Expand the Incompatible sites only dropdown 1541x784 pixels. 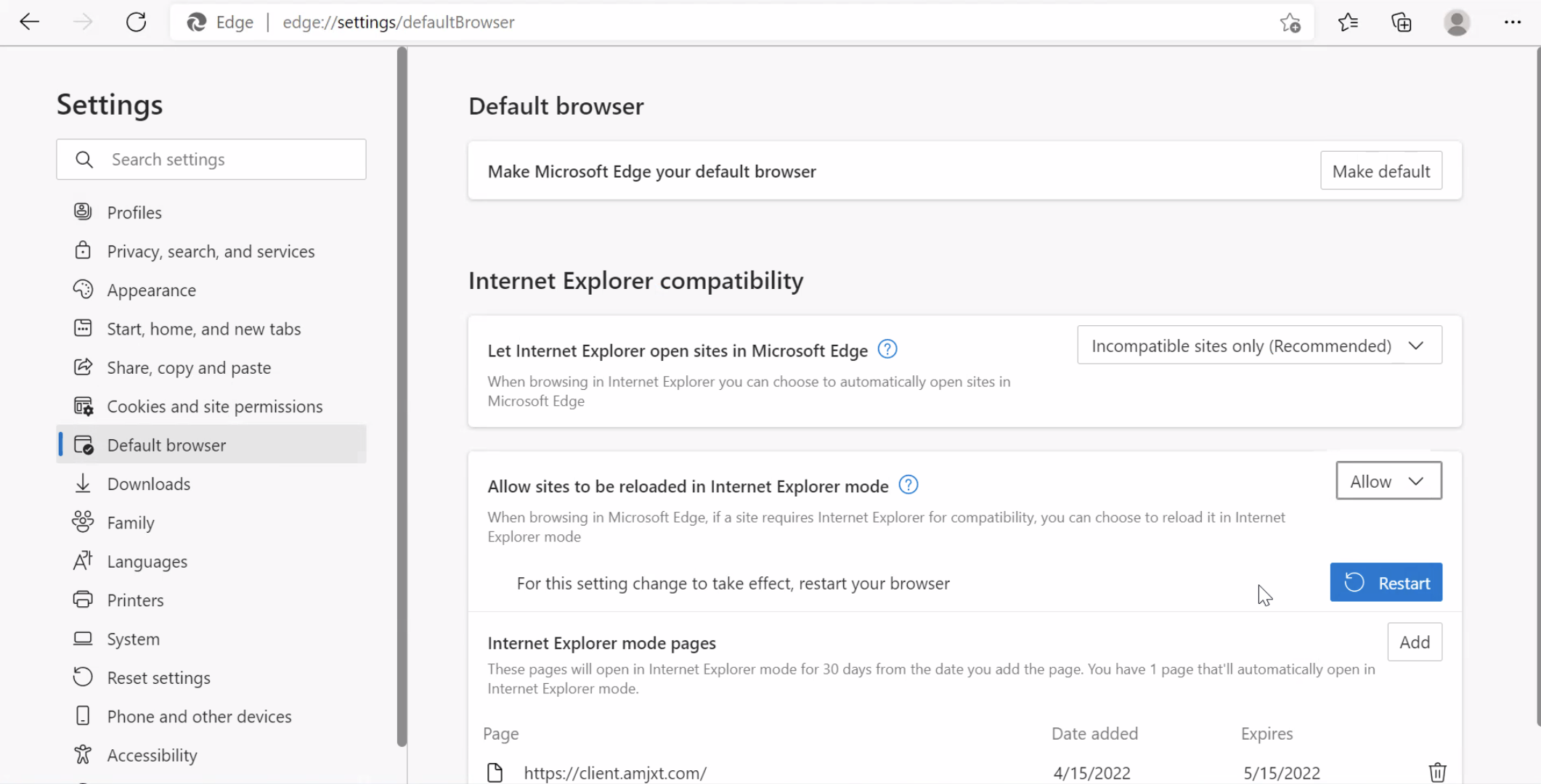tap(1259, 346)
